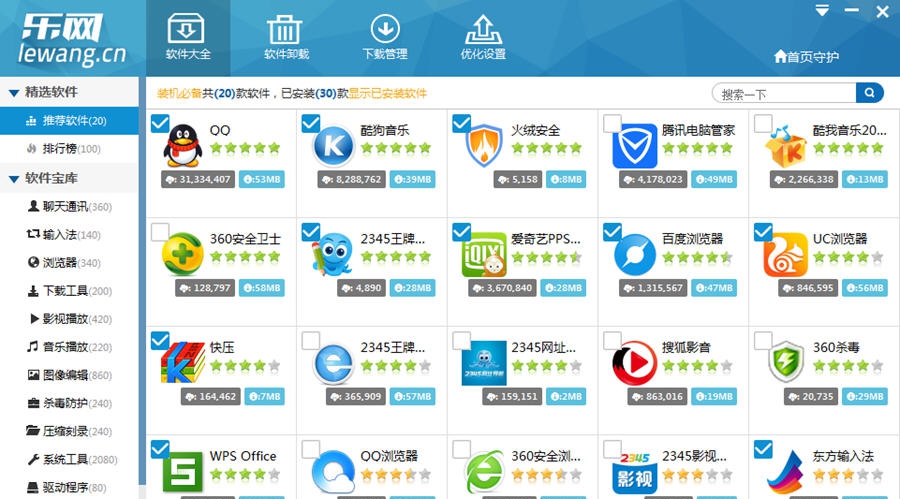Screen dimensions: 900x499
Task: Click the WPS Office green icon
Action: [183, 472]
